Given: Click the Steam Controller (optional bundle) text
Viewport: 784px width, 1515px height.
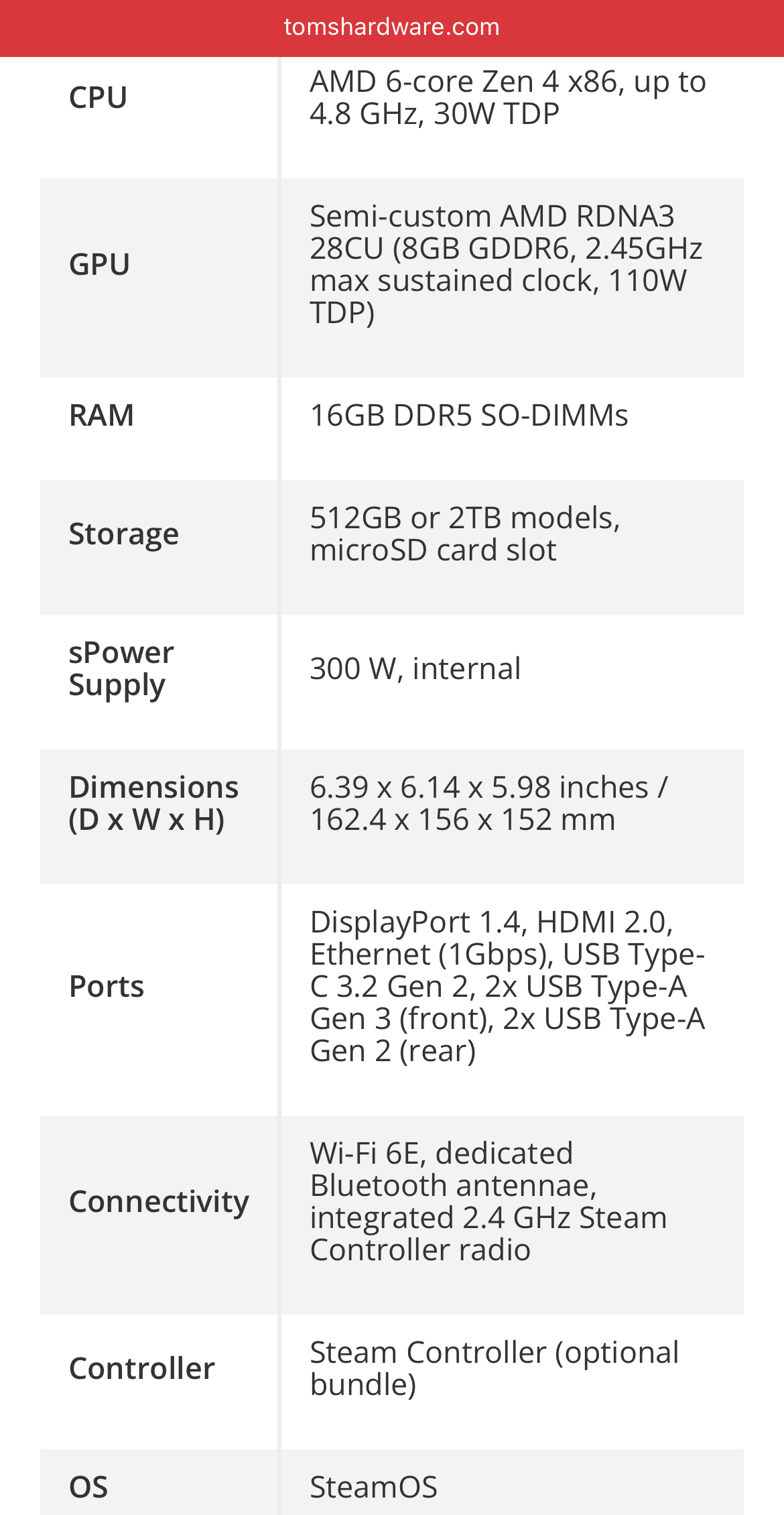Looking at the screenshot, I should [x=494, y=1369].
